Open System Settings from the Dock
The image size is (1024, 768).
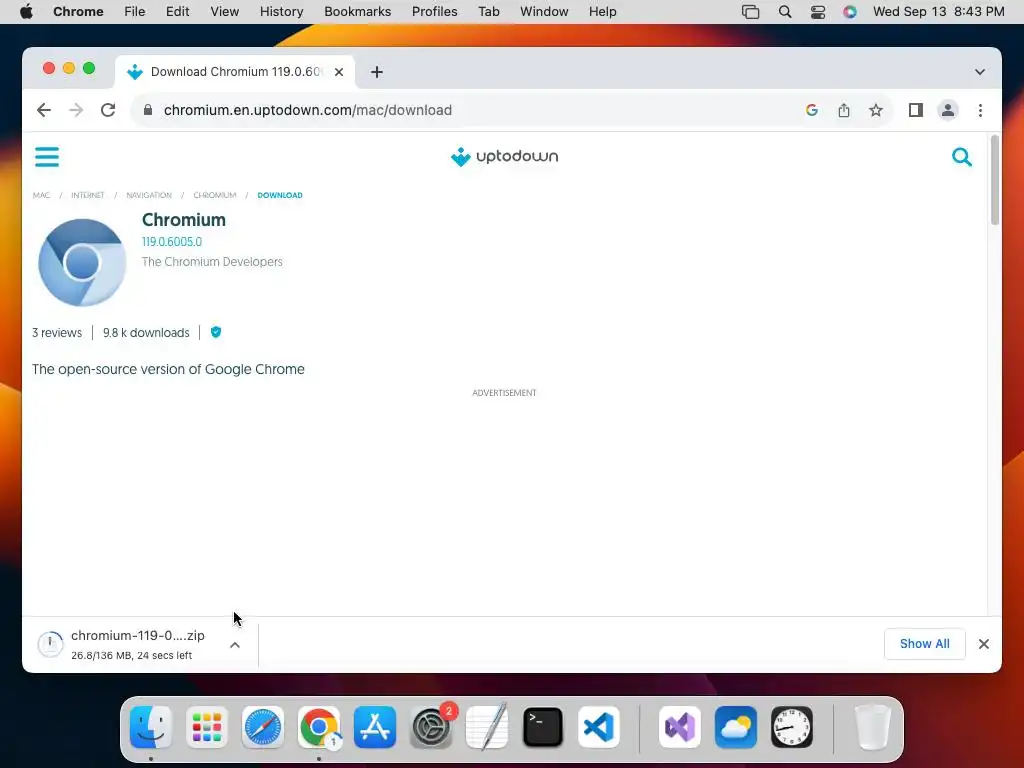pyautogui.click(x=431, y=728)
